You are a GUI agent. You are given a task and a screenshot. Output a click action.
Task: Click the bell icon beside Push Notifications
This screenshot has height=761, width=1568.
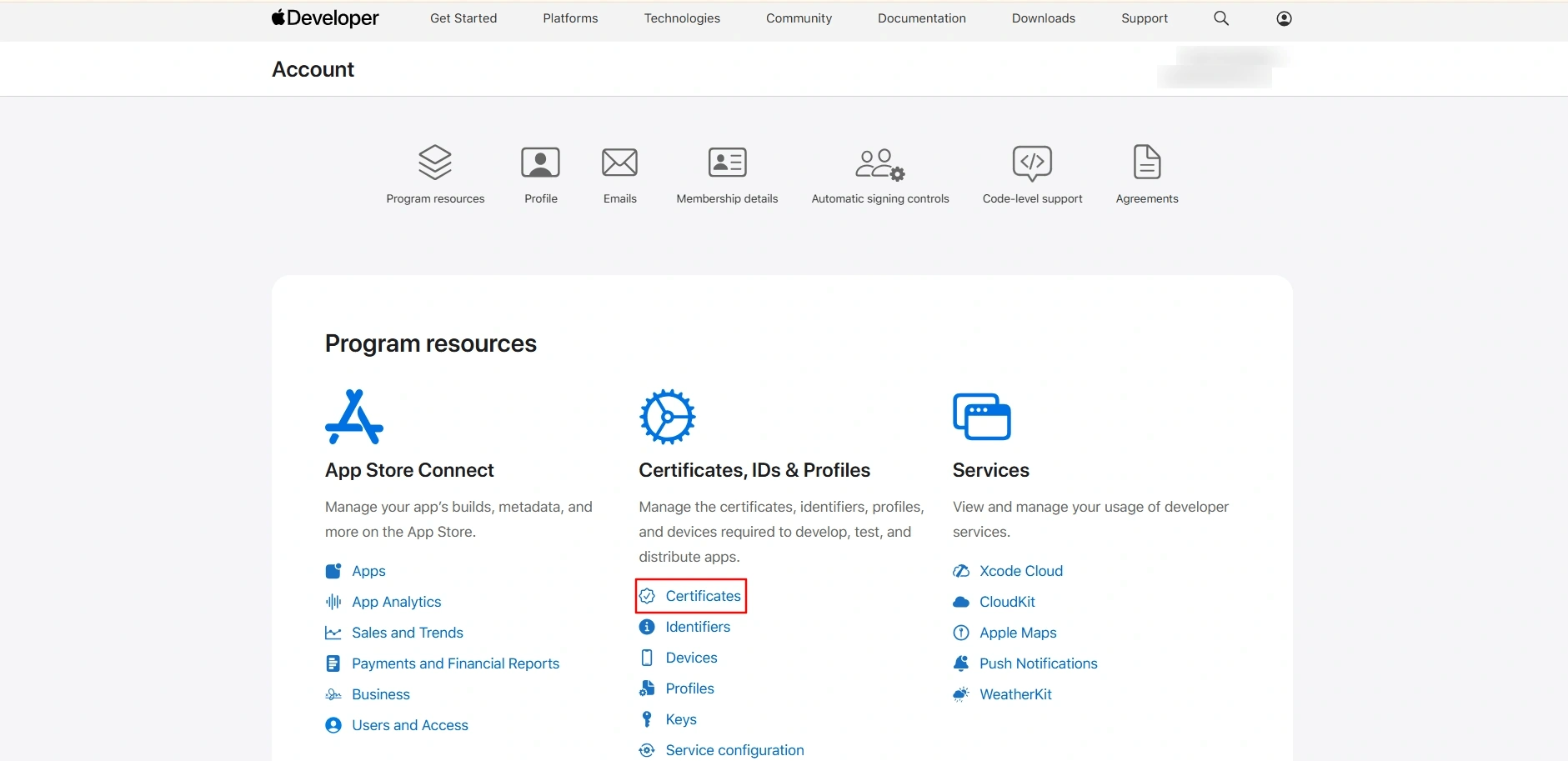click(961, 663)
